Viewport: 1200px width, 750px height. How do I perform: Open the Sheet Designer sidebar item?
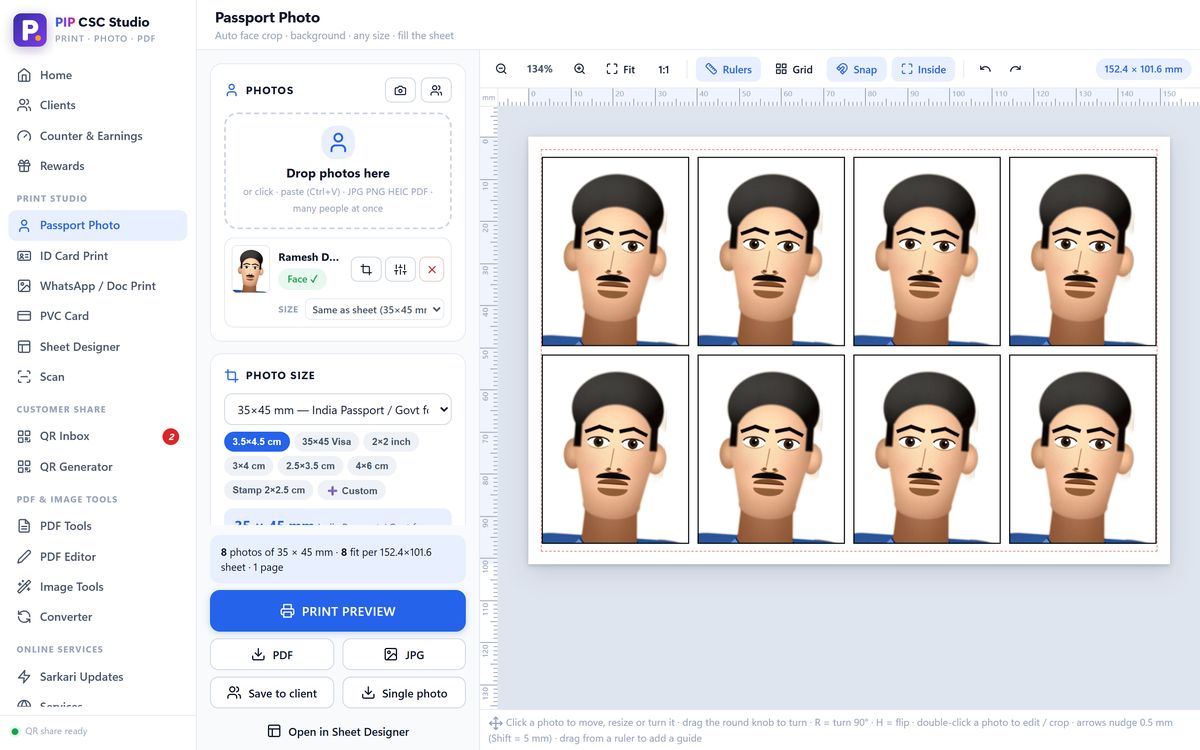coord(98,347)
